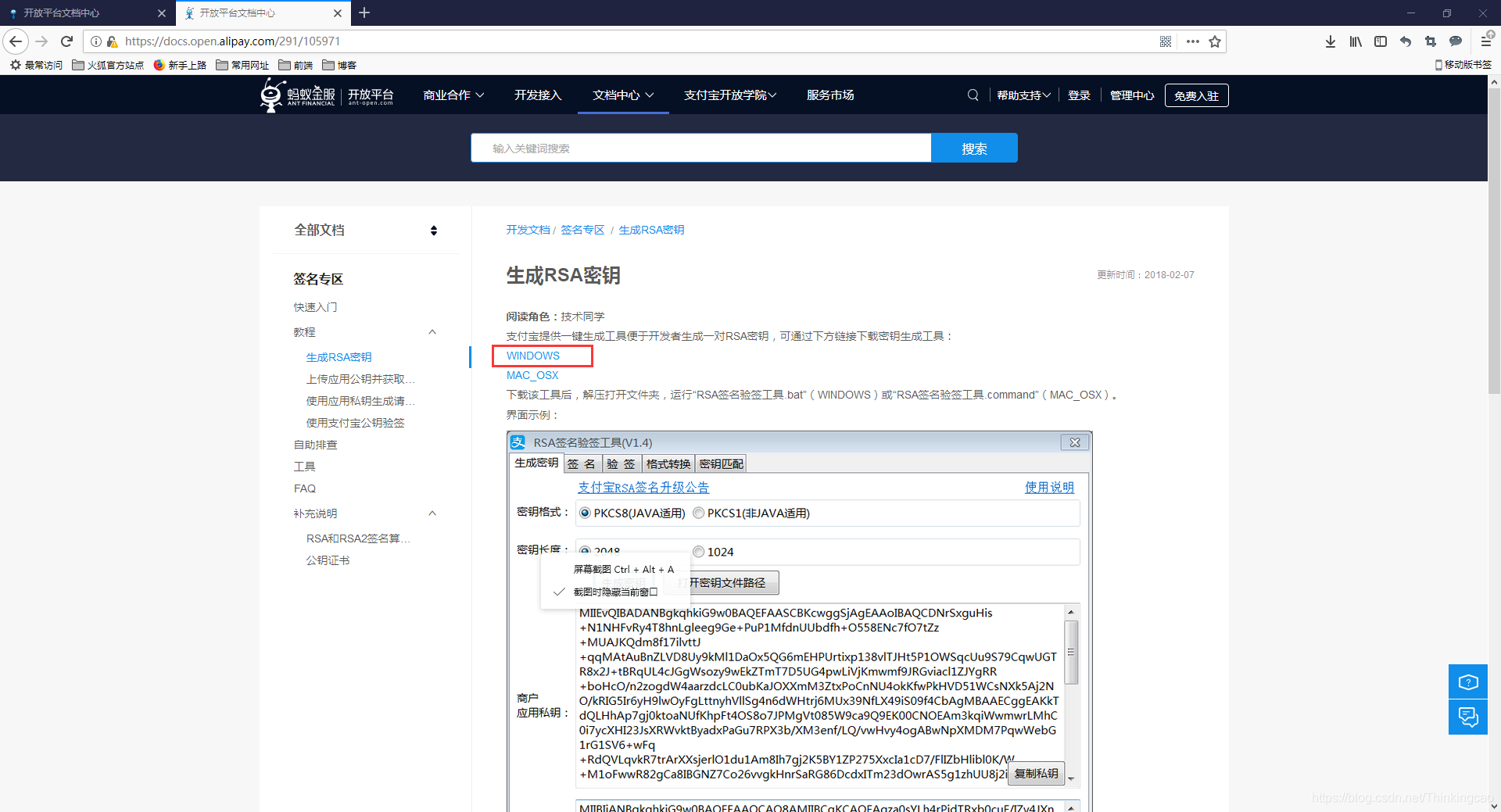Open FAQ in sidebar
Image resolution: width=1501 pixels, height=812 pixels.
305,488
